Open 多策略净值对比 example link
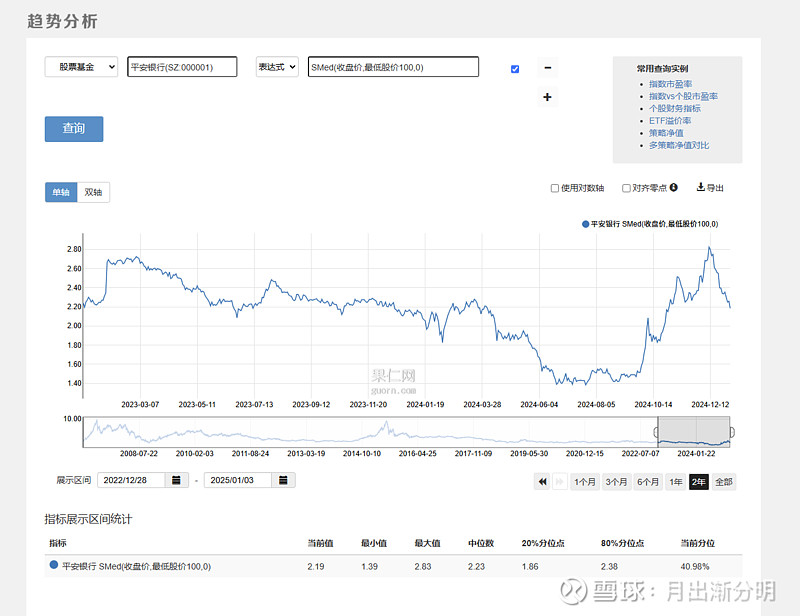The image size is (800, 616). point(679,145)
